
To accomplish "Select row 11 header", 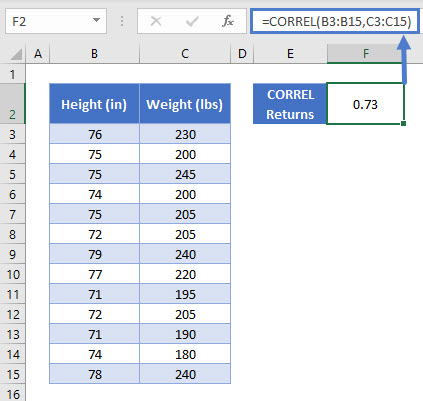I will pos(13,294).
